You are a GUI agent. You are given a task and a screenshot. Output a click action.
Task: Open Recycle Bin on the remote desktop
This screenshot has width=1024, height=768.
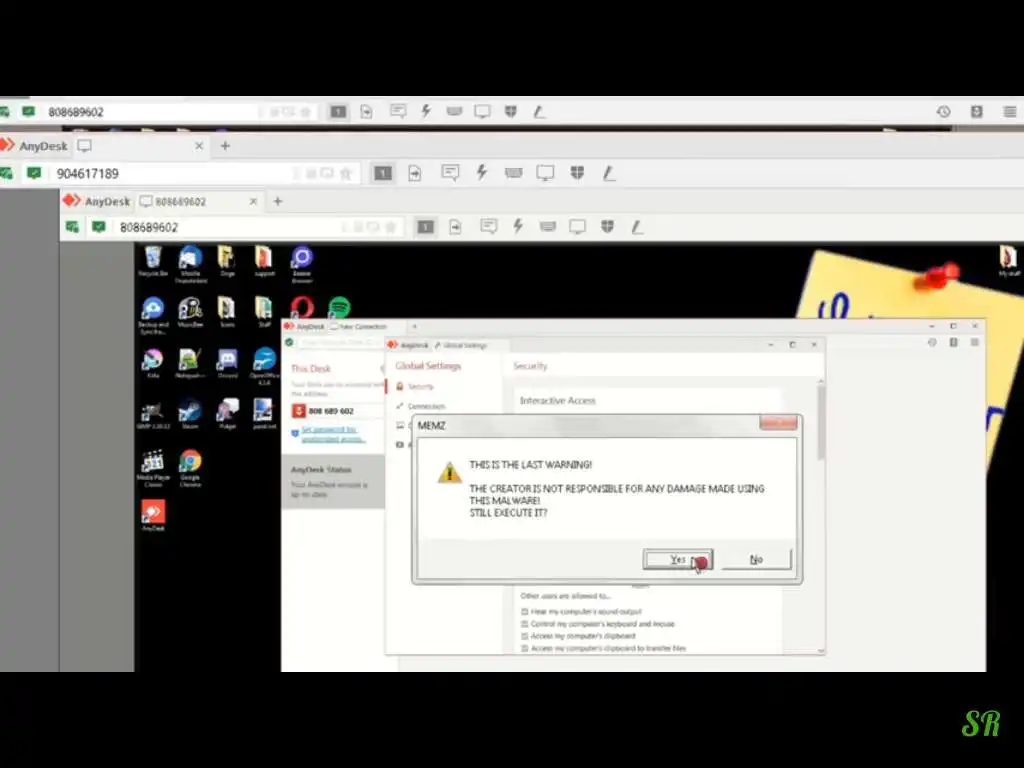153,261
